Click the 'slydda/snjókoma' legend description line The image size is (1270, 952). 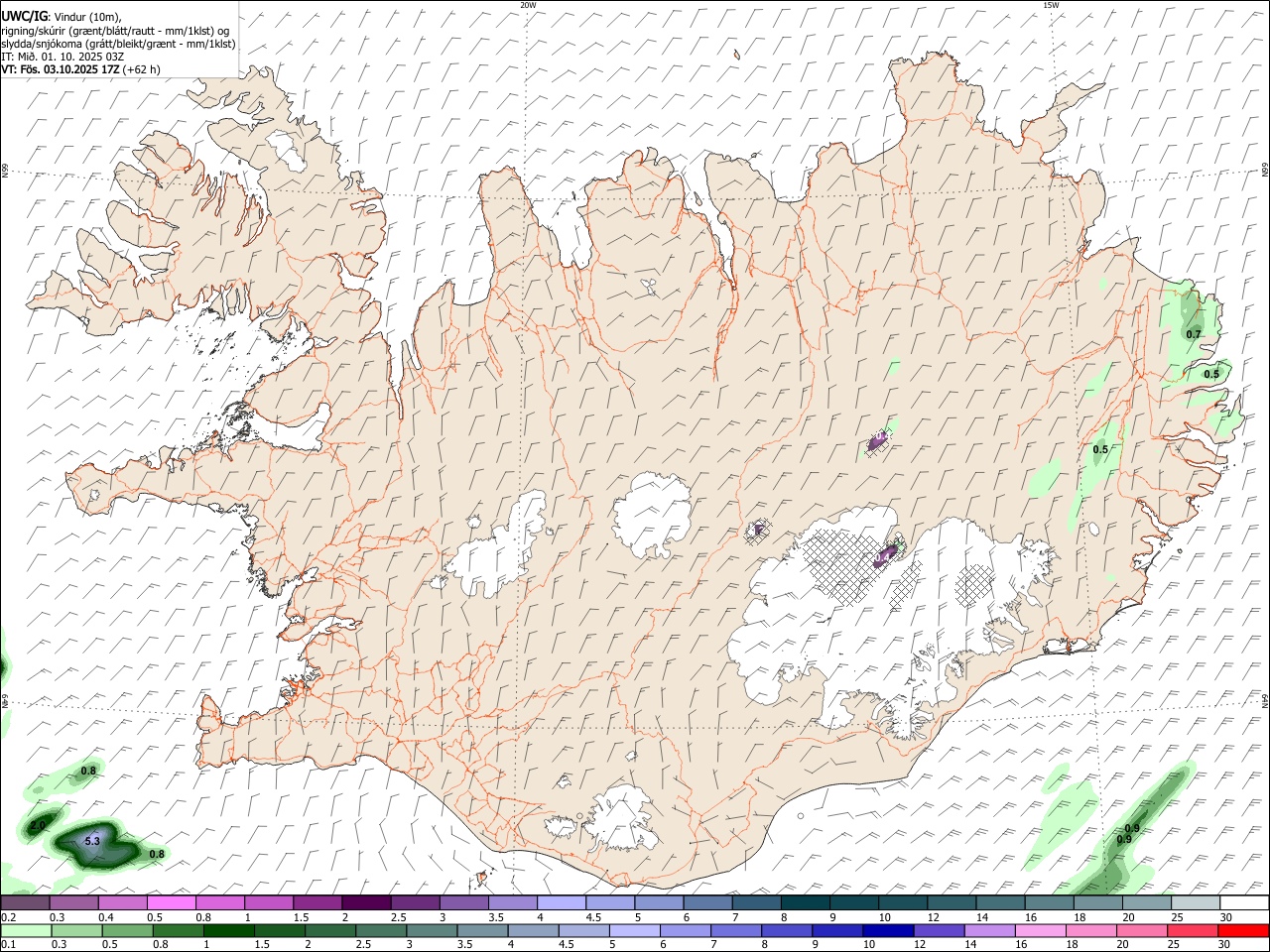pyautogui.click(x=118, y=44)
